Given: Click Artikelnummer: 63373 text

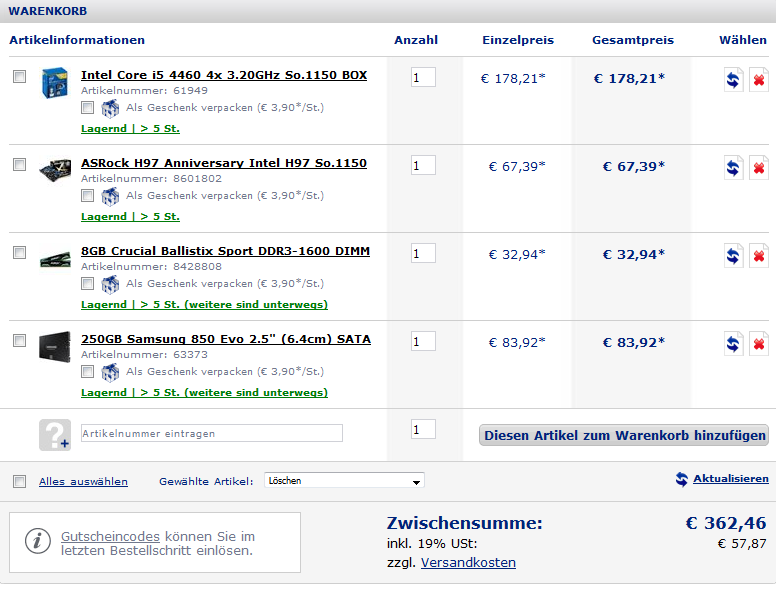Looking at the screenshot, I should (145, 355).
